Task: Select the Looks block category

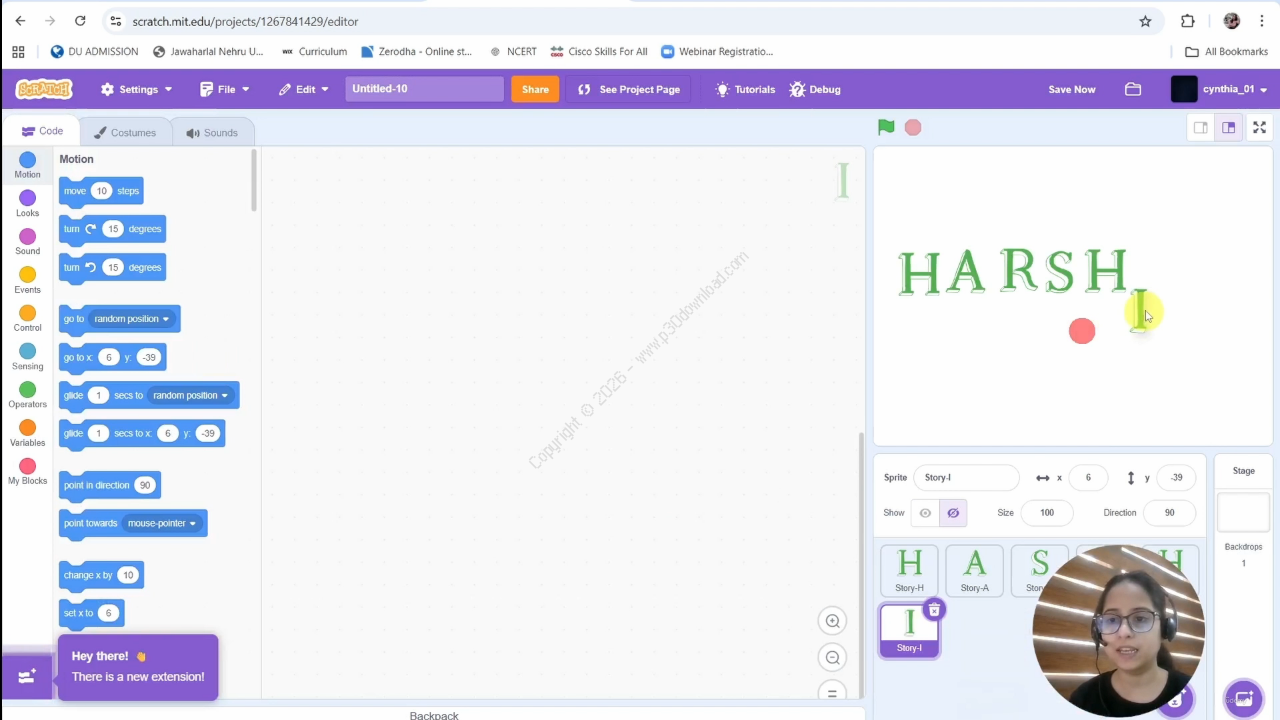Action: (x=27, y=203)
